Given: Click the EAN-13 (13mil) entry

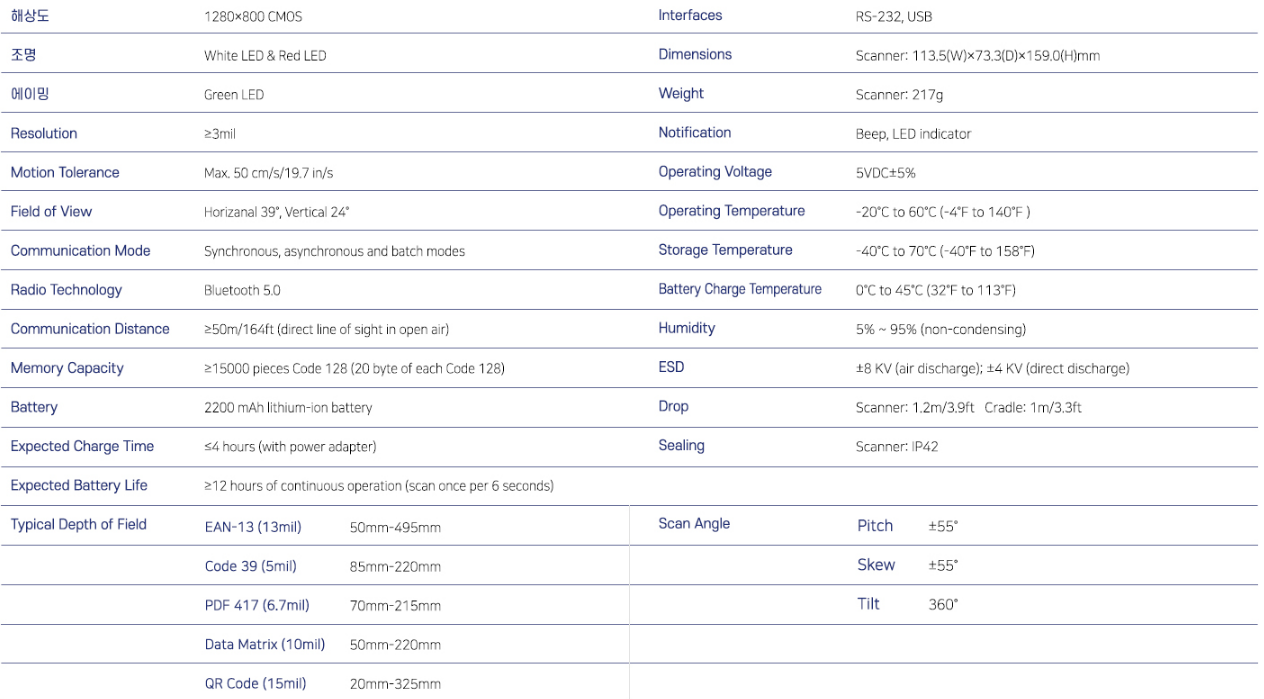Looking at the screenshot, I should 253,527.
